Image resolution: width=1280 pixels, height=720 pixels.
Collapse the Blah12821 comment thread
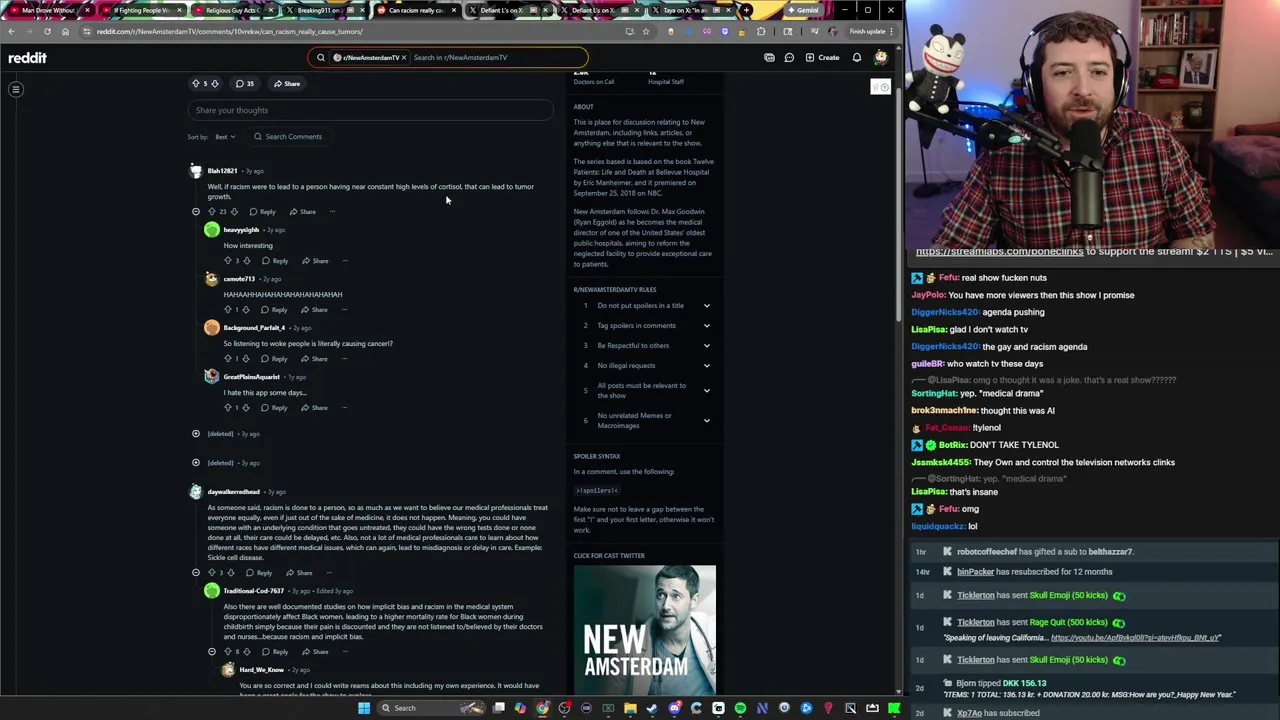pyautogui.click(x=196, y=212)
